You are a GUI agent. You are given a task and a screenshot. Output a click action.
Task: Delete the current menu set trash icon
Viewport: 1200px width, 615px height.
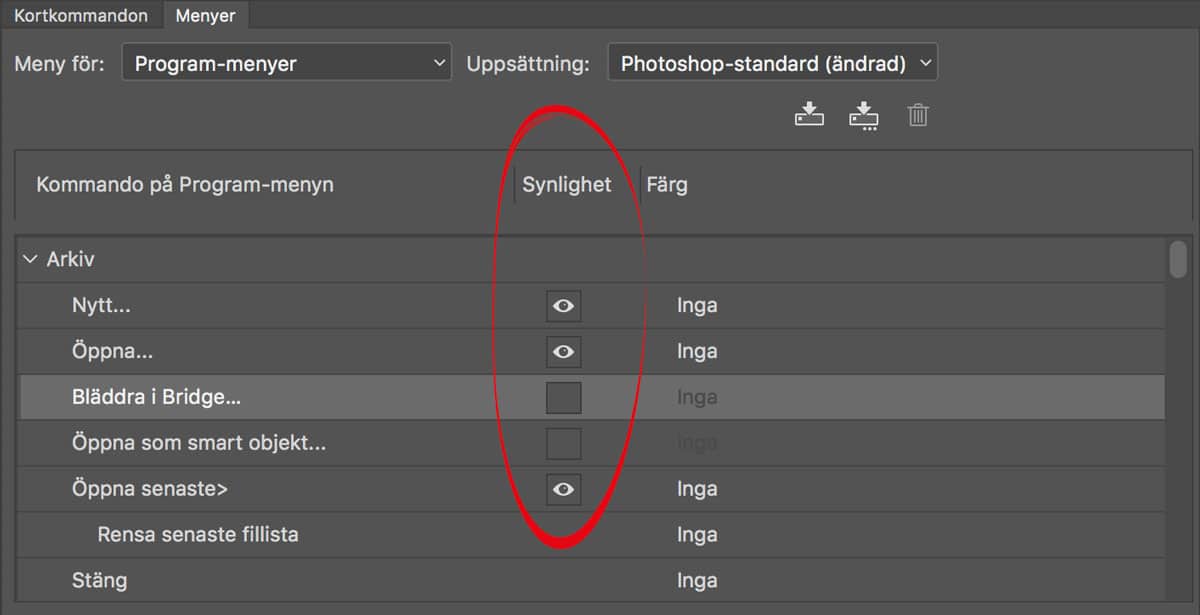tap(918, 115)
